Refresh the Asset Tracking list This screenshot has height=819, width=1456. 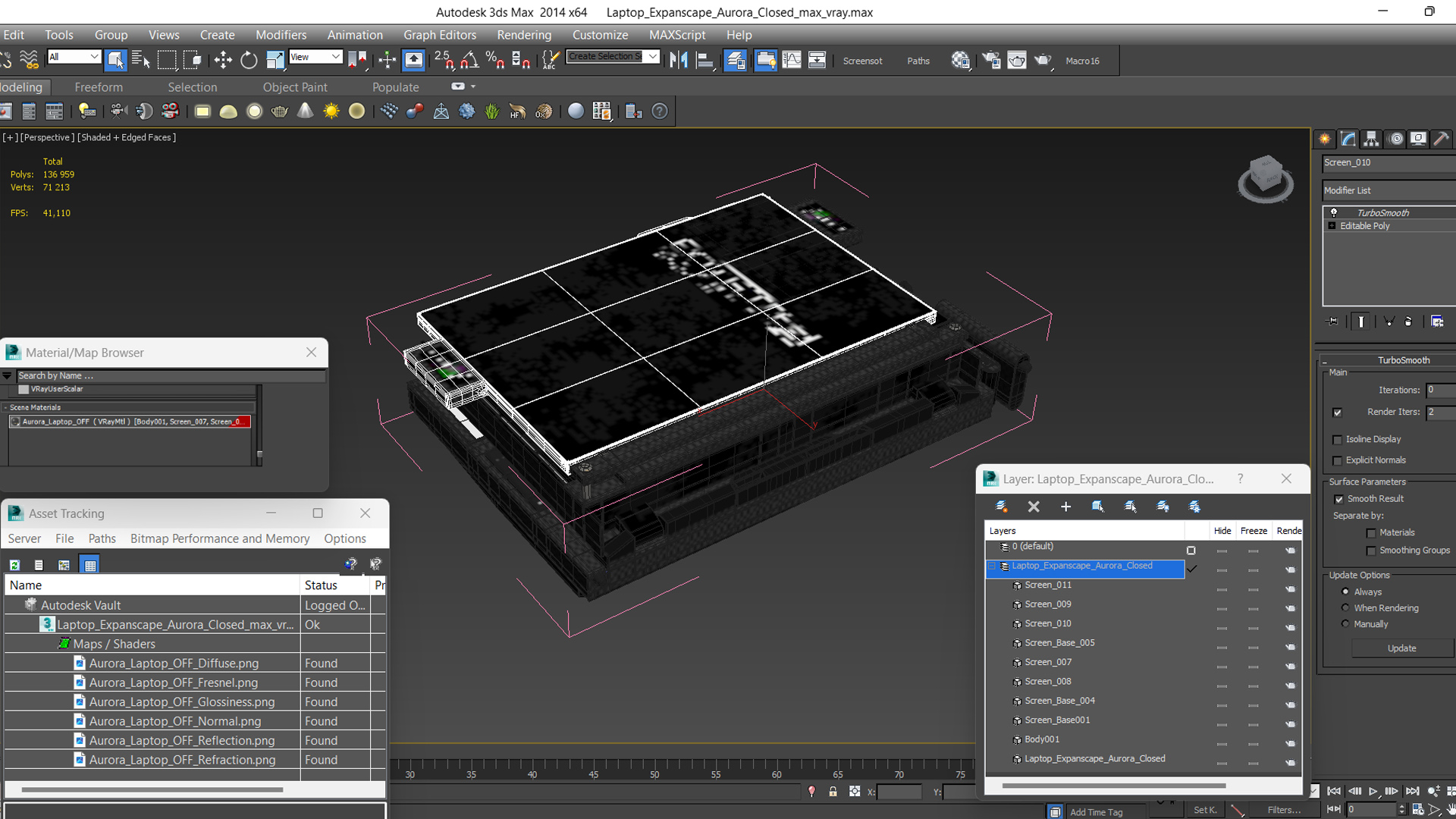(x=14, y=565)
